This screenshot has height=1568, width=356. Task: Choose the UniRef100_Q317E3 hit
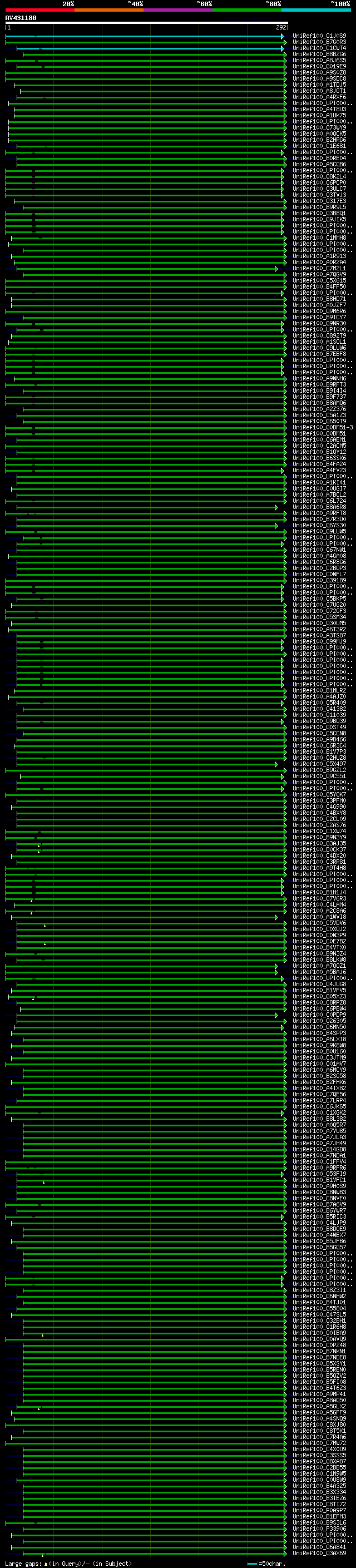(x=319, y=201)
